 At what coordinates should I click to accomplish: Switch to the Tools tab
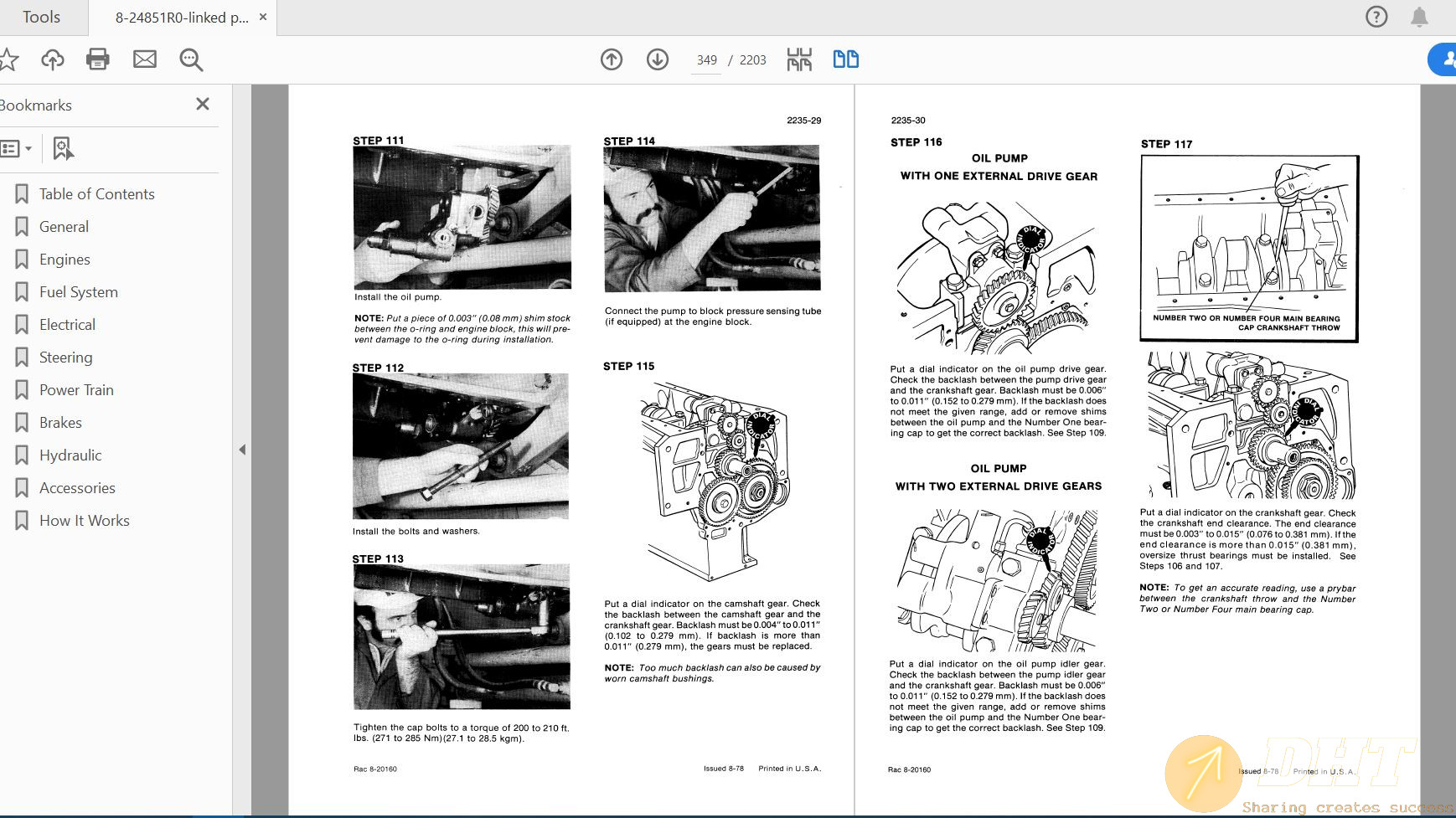coord(42,17)
